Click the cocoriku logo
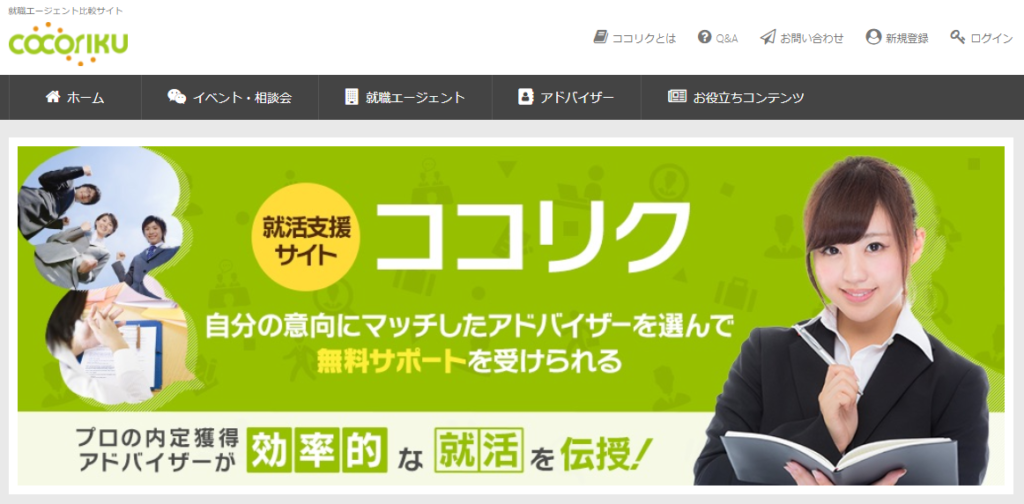1024x504 pixels. point(69,43)
